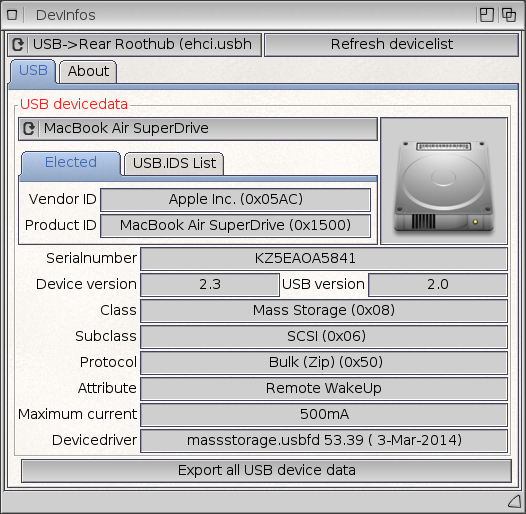Click Export all USB device data button
Screen dimensions: 526x514
point(266,471)
